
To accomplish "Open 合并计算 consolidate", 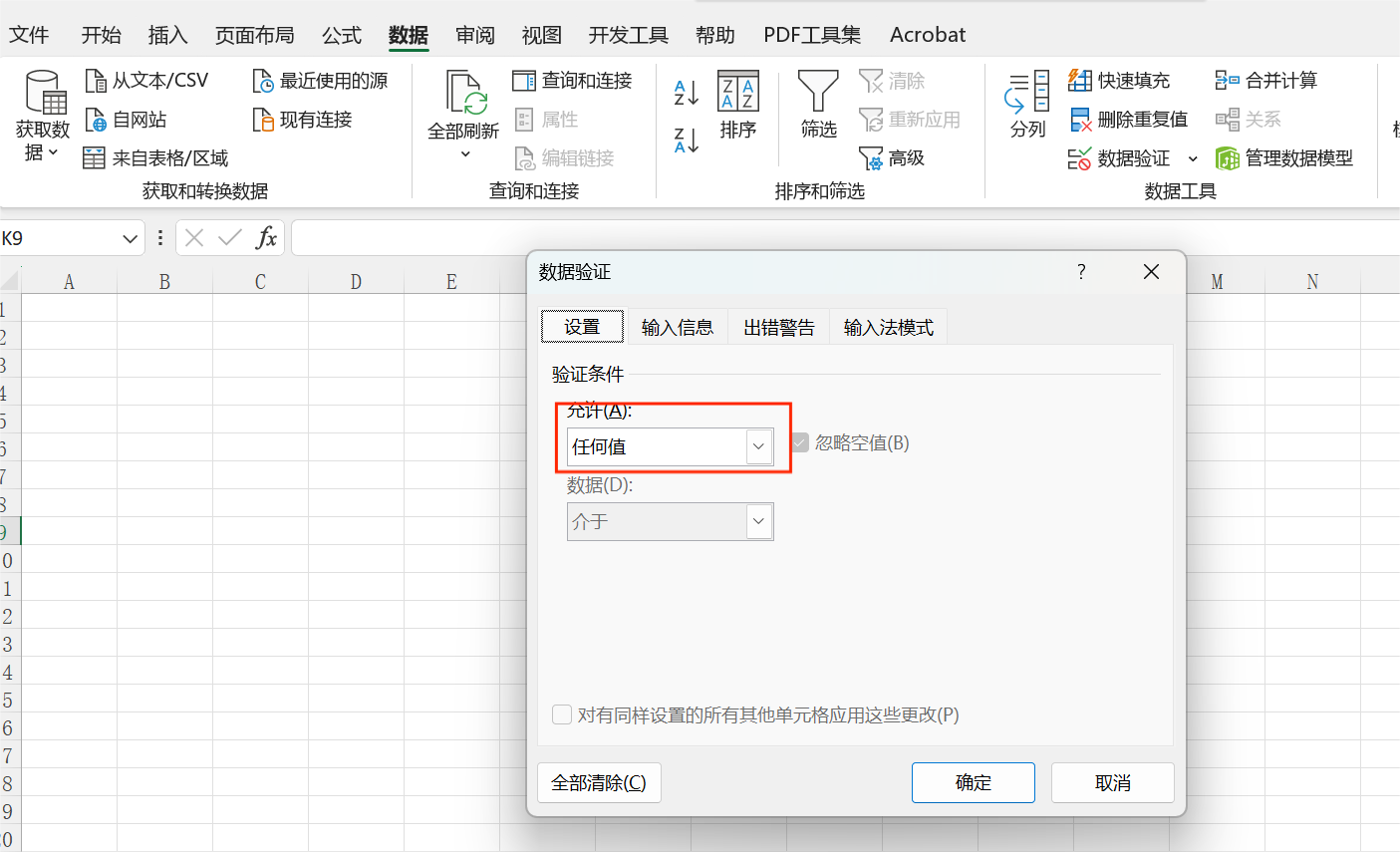I will [x=1266, y=81].
